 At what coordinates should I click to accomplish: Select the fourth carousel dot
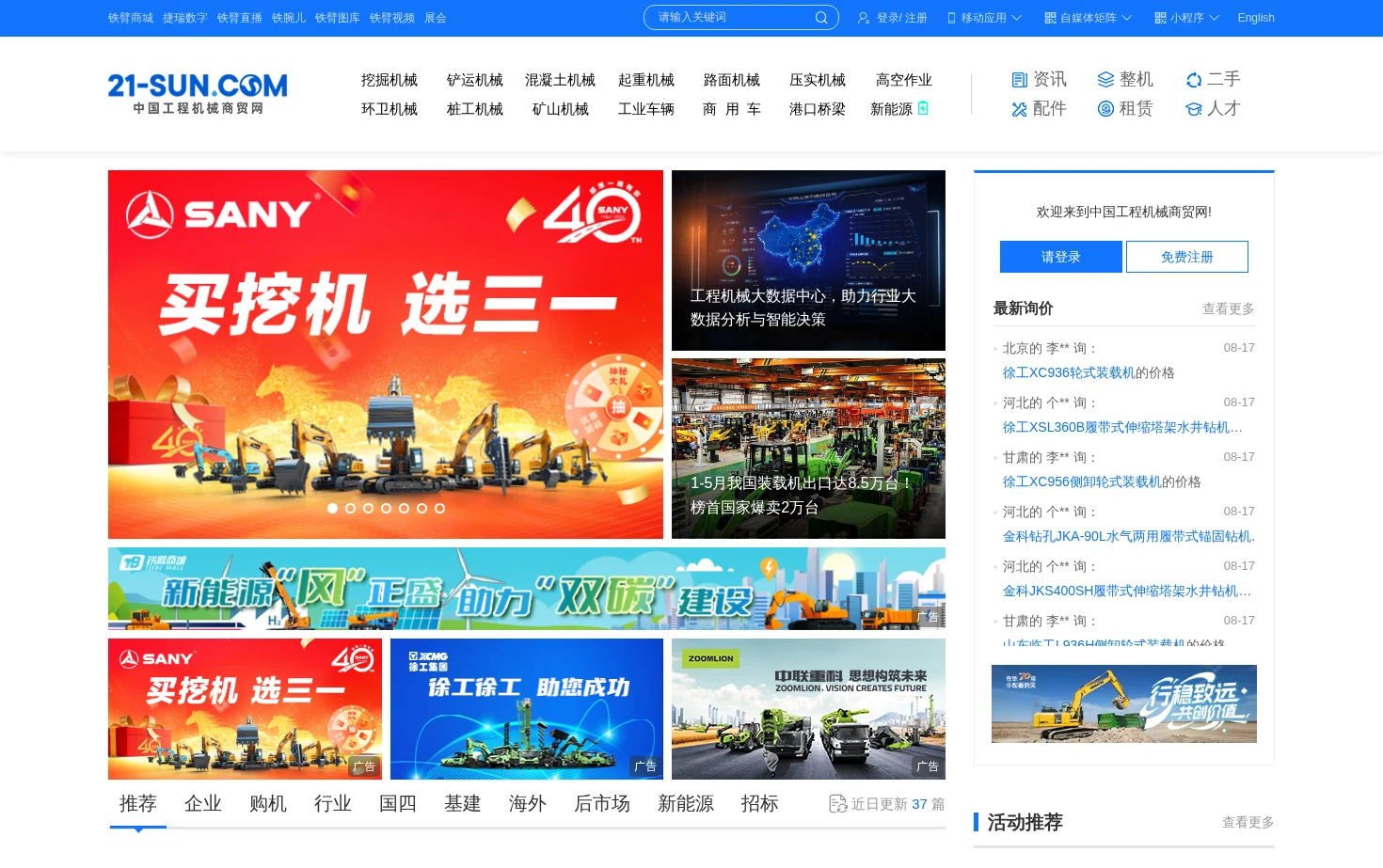point(386,508)
